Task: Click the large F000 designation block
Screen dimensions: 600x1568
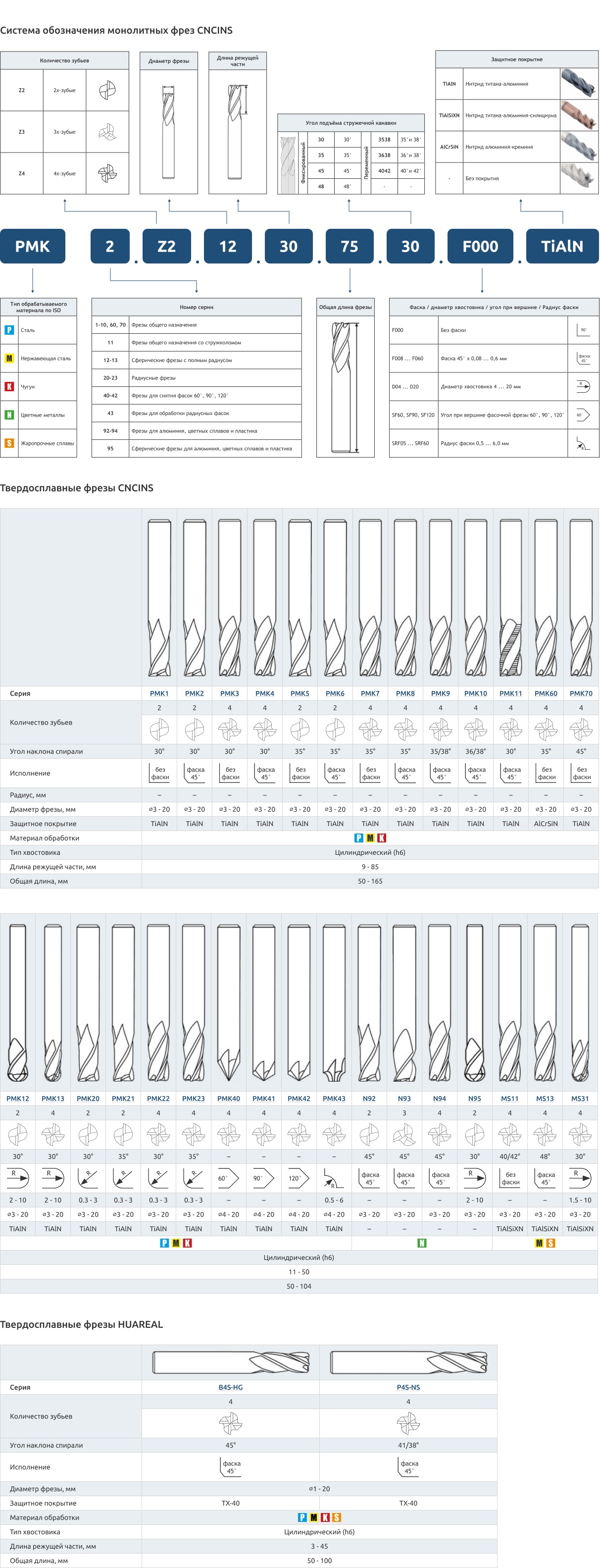Action: 480,246
